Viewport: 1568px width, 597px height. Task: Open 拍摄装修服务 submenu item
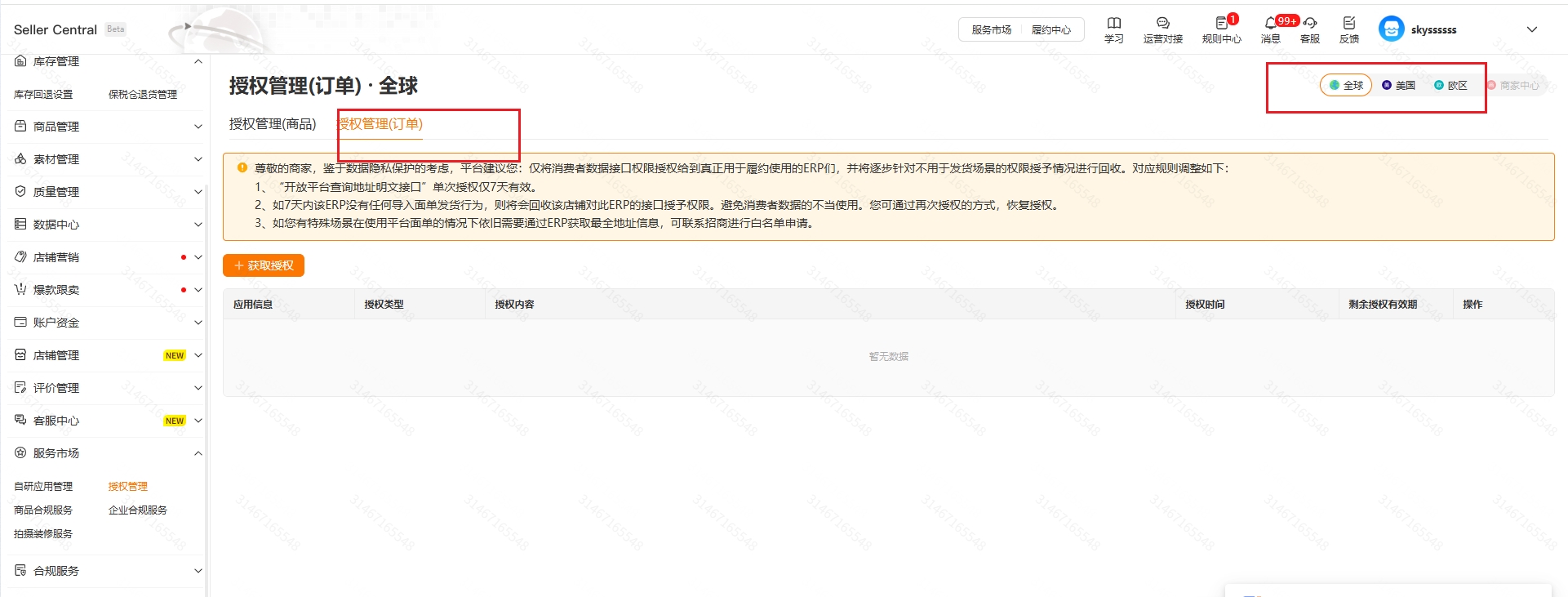point(43,534)
